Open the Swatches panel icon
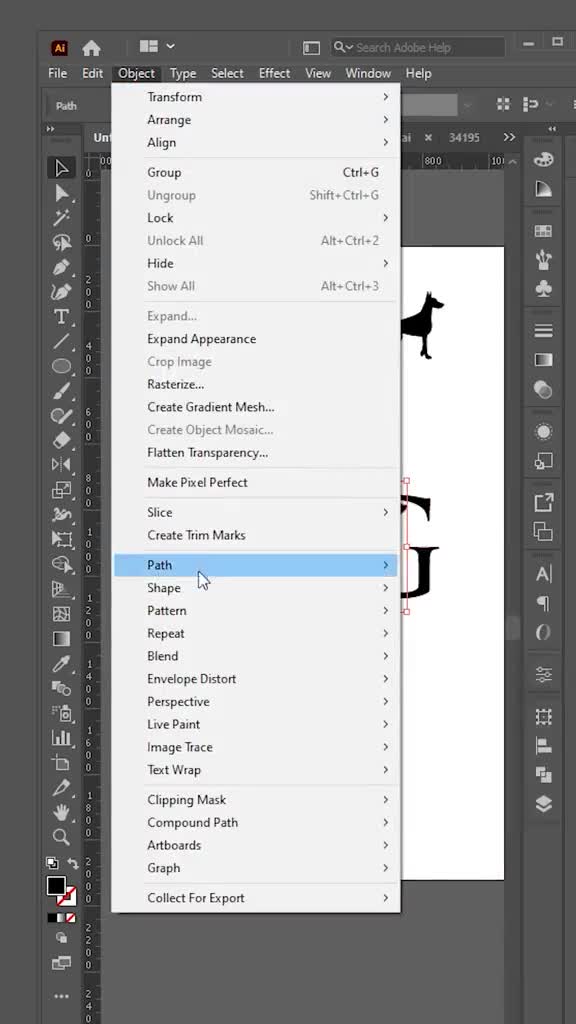Screen dimensions: 576x1024 click(x=543, y=231)
